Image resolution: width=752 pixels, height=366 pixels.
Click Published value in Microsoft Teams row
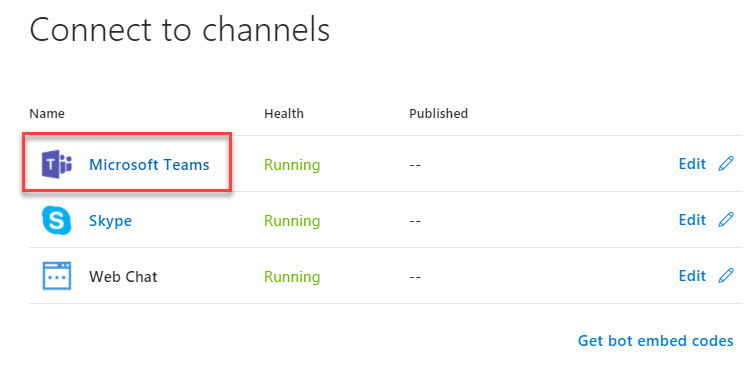coord(415,165)
